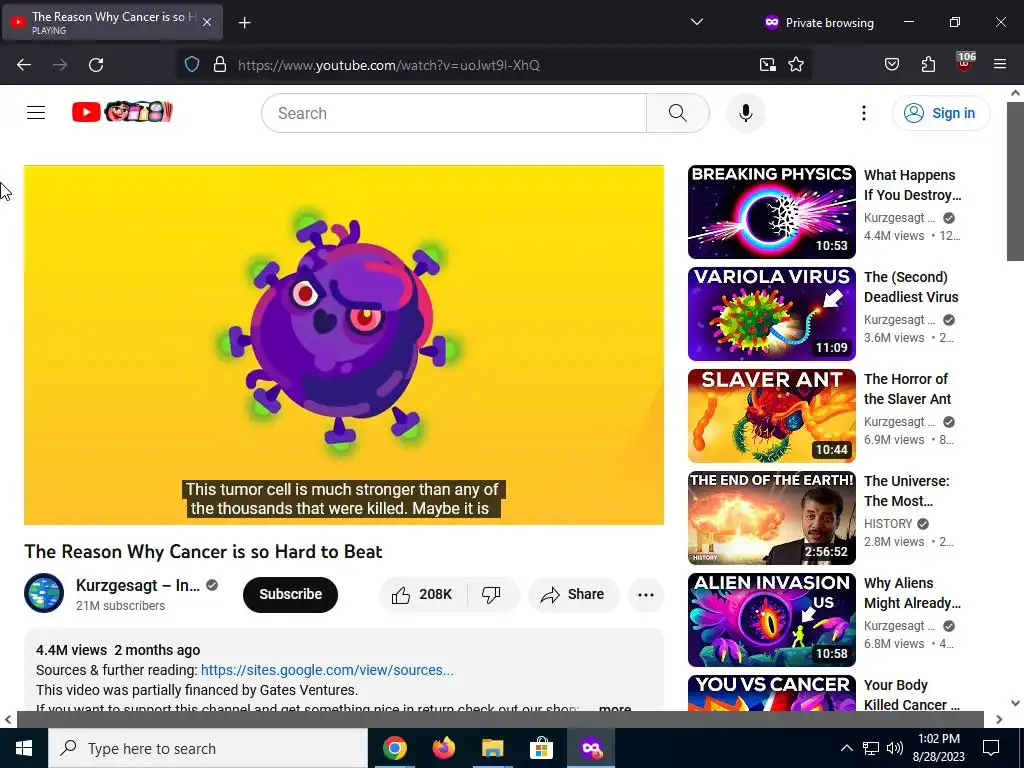
Task: Click the Subscribe button
Action: [x=291, y=594]
